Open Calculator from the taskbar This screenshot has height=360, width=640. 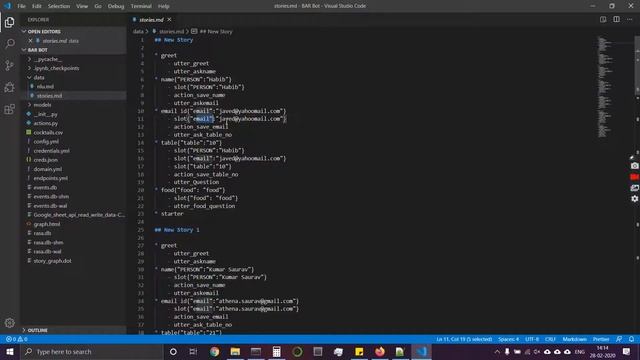coord(277,351)
